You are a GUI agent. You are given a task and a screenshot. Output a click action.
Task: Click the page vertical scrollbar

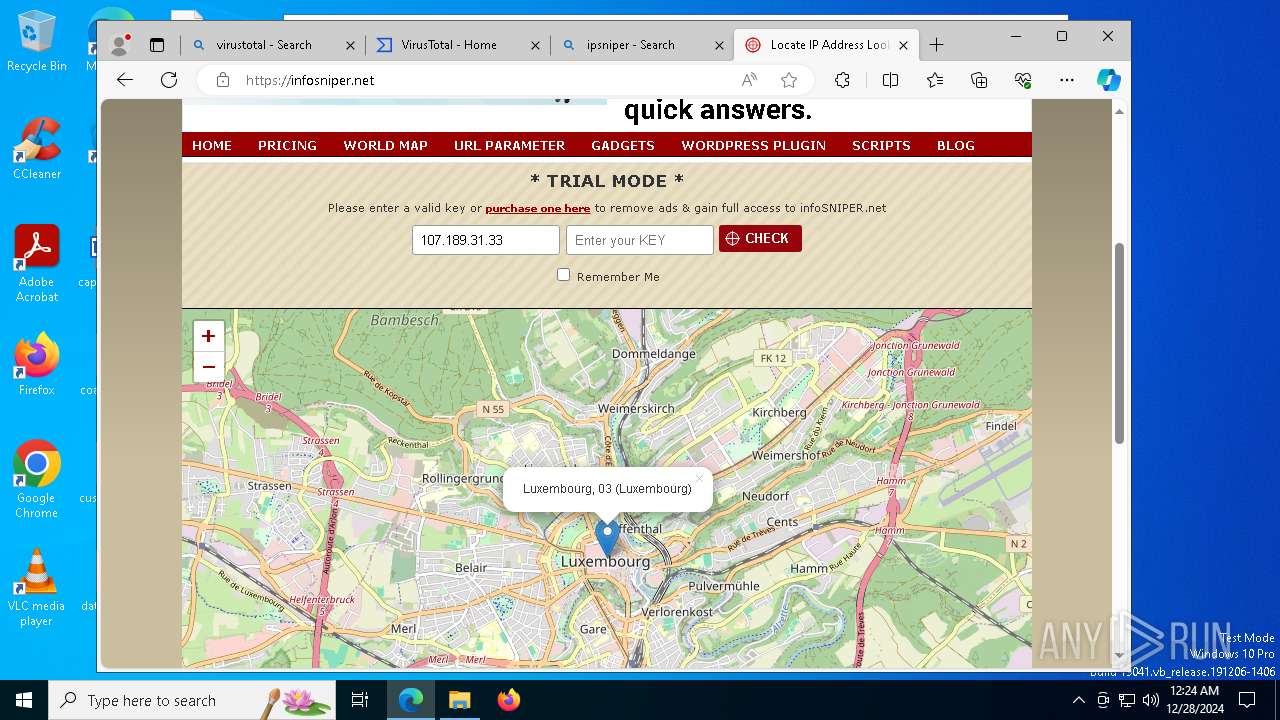point(1119,343)
